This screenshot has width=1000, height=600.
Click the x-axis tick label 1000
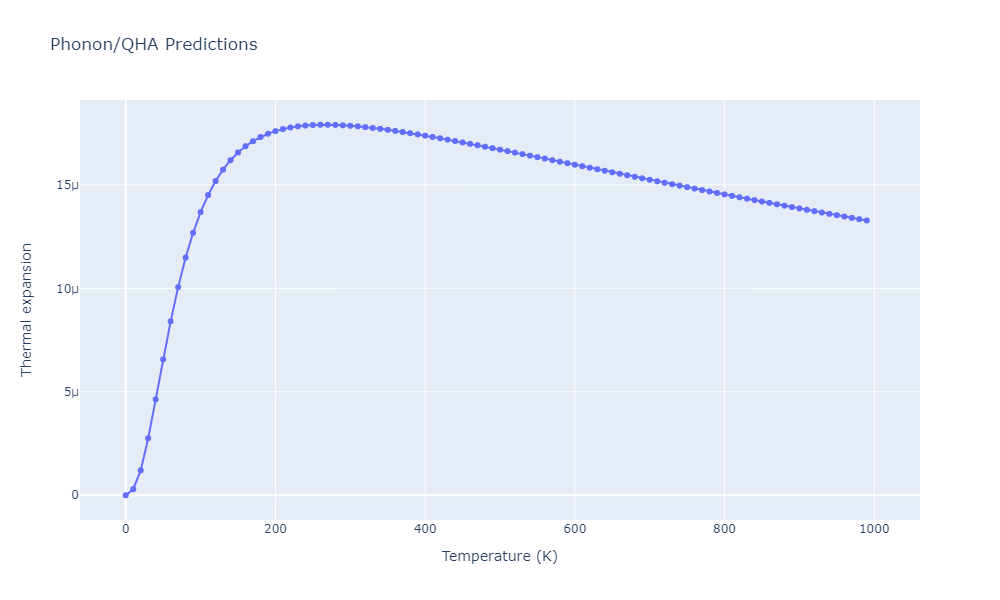pyautogui.click(x=874, y=530)
